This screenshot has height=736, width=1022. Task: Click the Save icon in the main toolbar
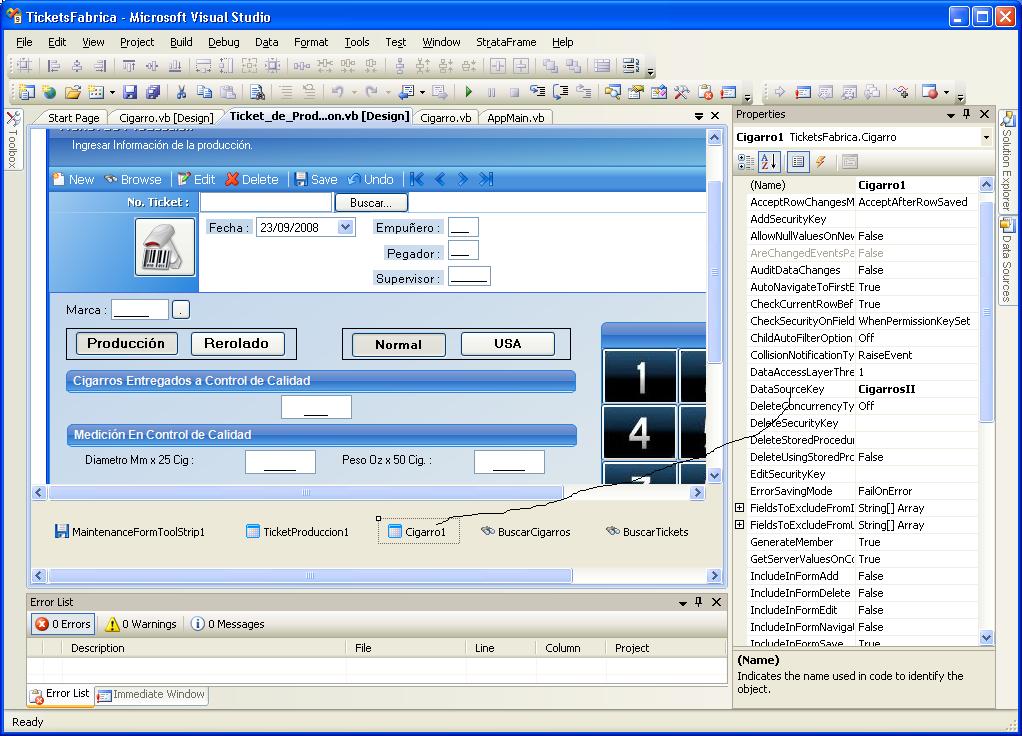[x=133, y=92]
